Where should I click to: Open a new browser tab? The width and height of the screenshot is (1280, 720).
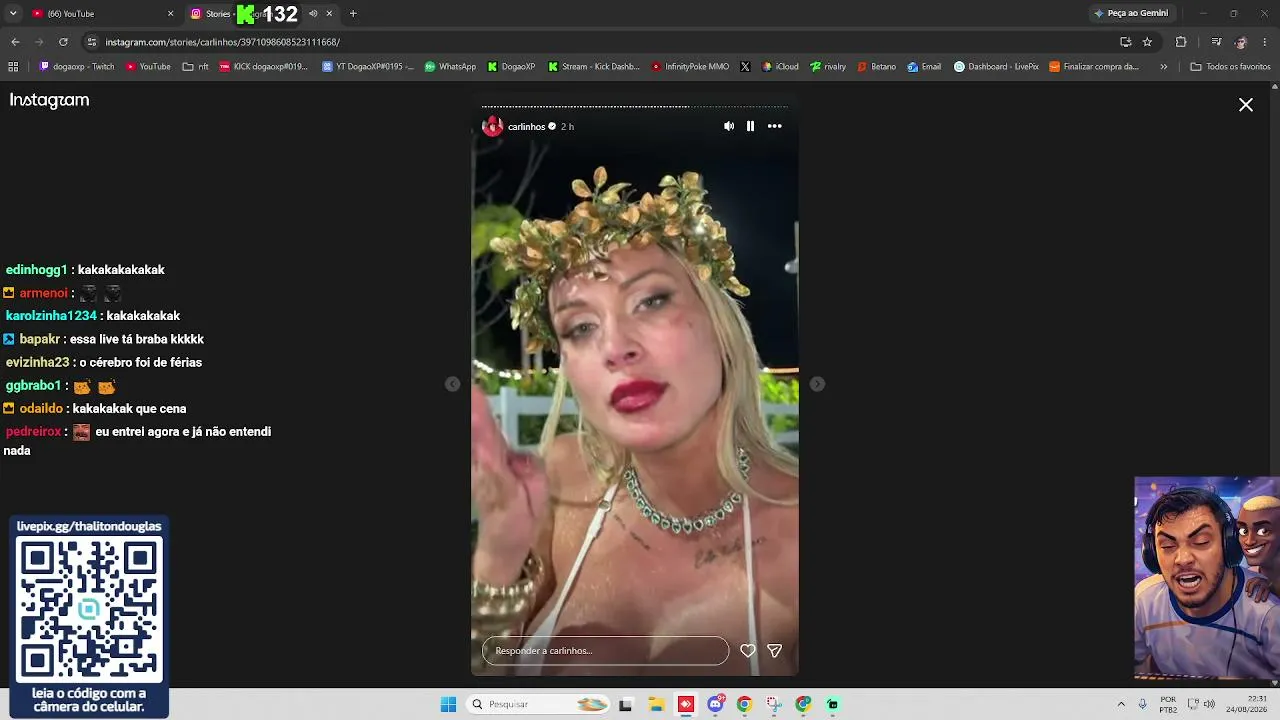coord(353,14)
